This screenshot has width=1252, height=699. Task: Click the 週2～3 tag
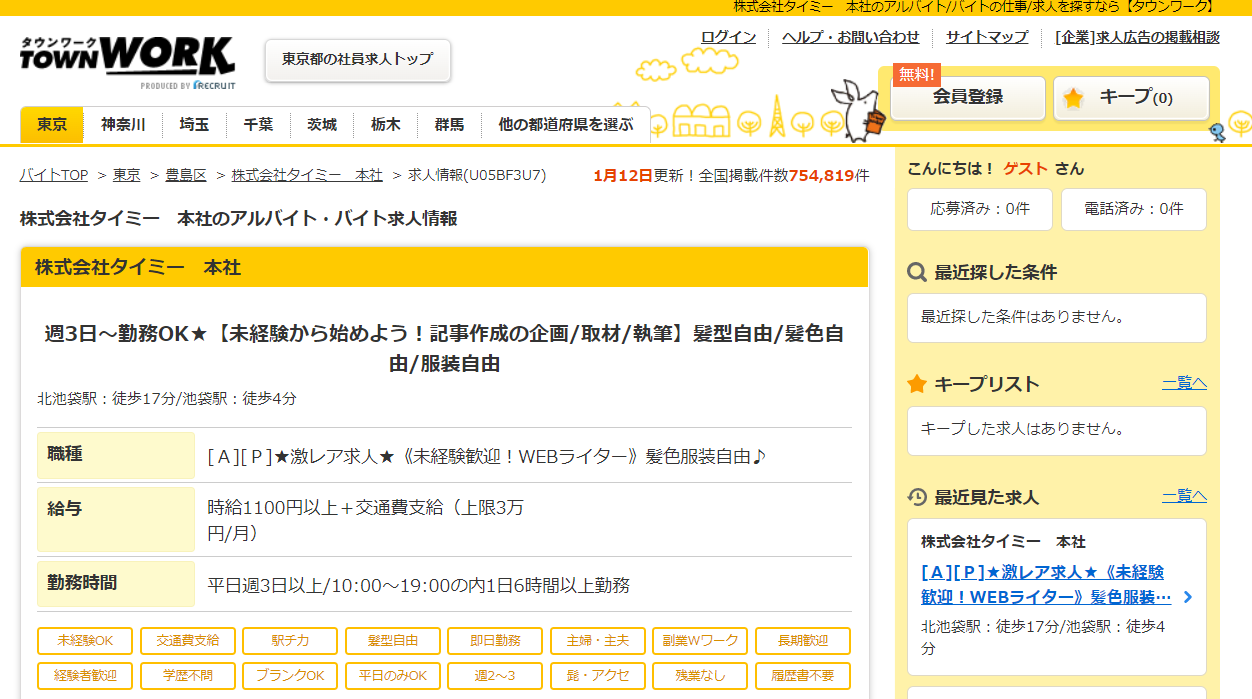click(x=495, y=676)
